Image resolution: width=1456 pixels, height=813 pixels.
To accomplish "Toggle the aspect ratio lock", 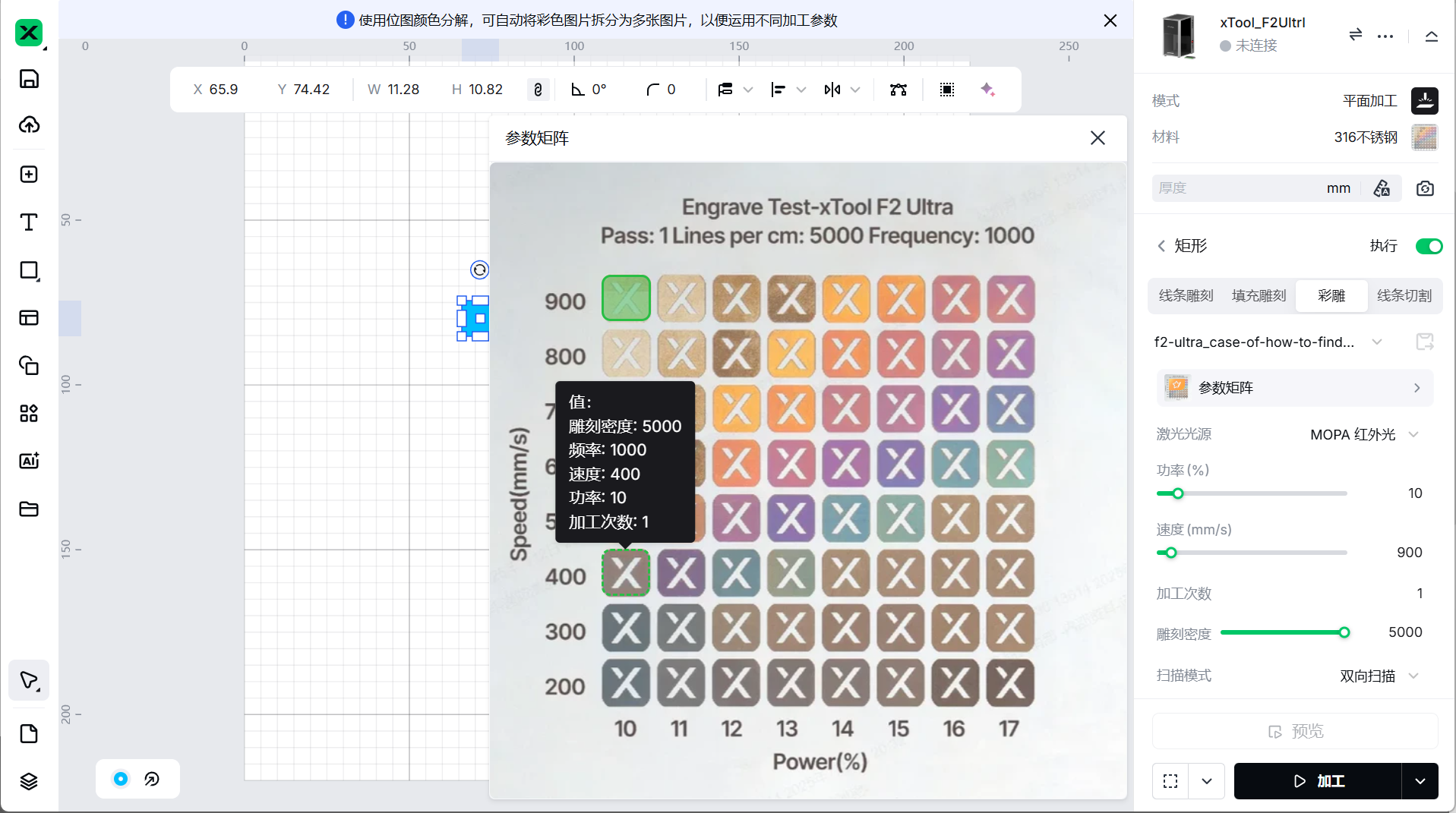I will click(x=538, y=90).
